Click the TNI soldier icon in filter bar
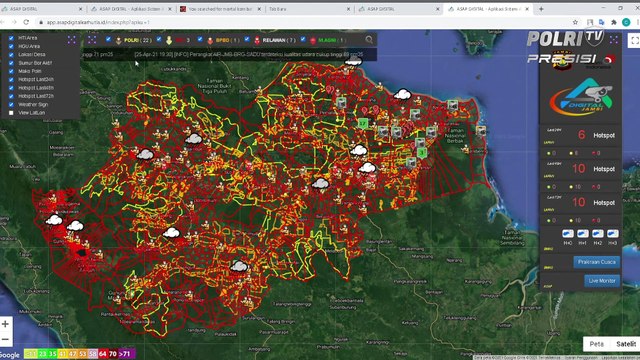The image size is (640, 360). [x=169, y=40]
